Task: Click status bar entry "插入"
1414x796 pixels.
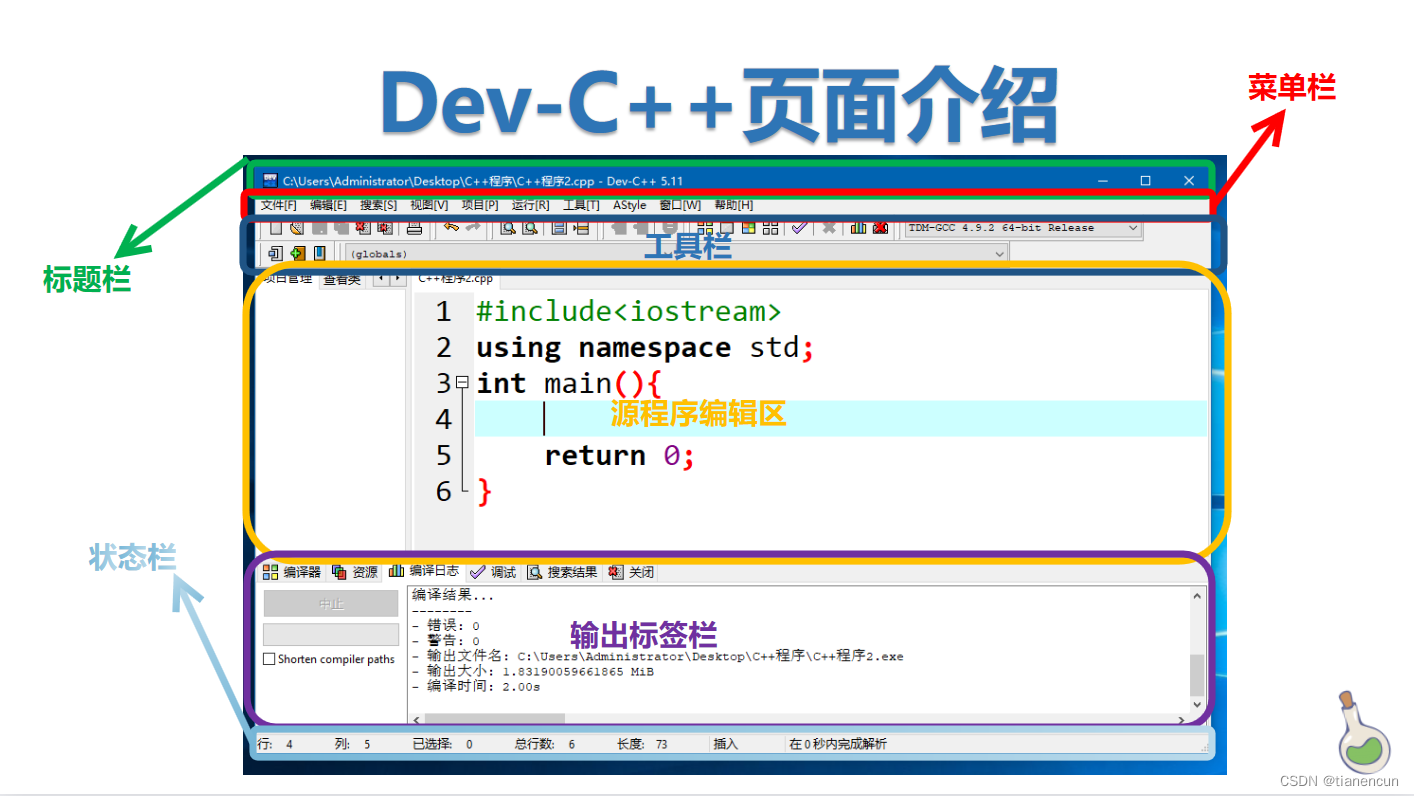Action: (725, 744)
